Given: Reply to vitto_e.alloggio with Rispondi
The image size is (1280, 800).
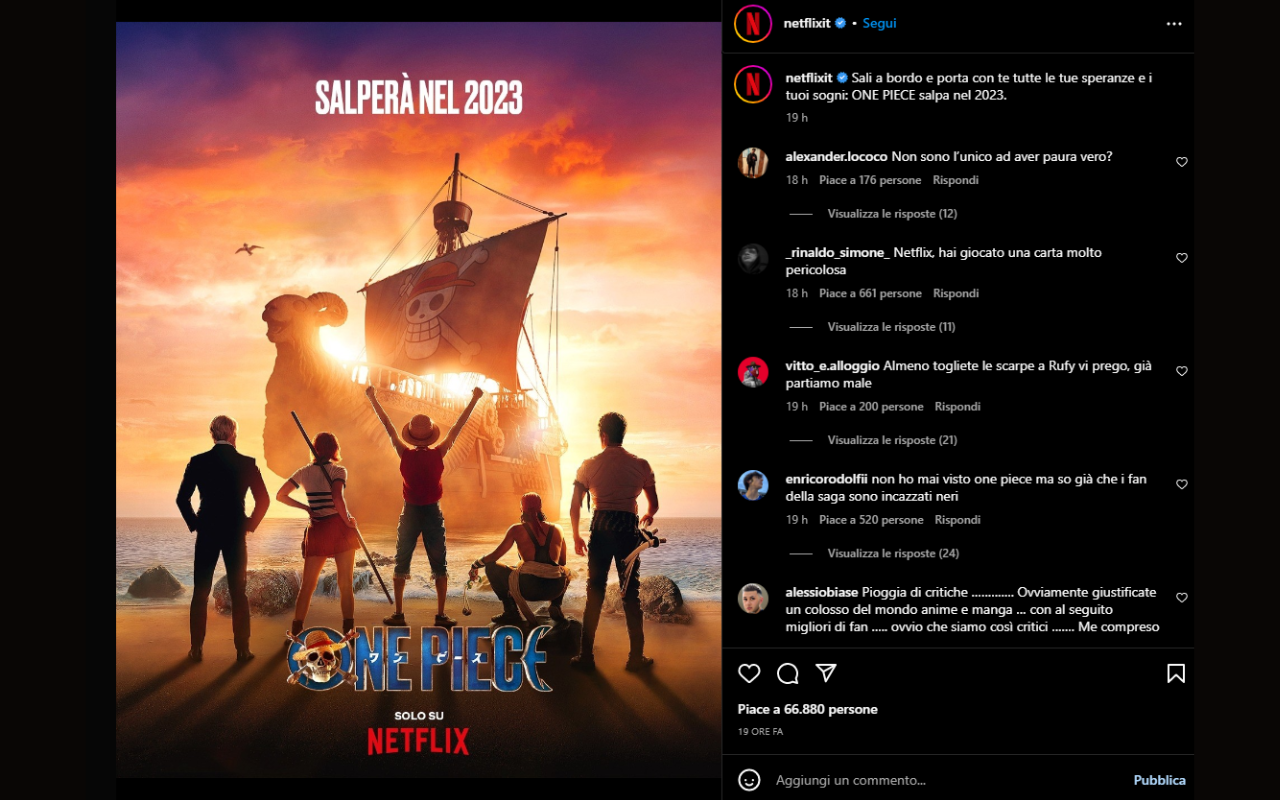Looking at the screenshot, I should tap(957, 407).
